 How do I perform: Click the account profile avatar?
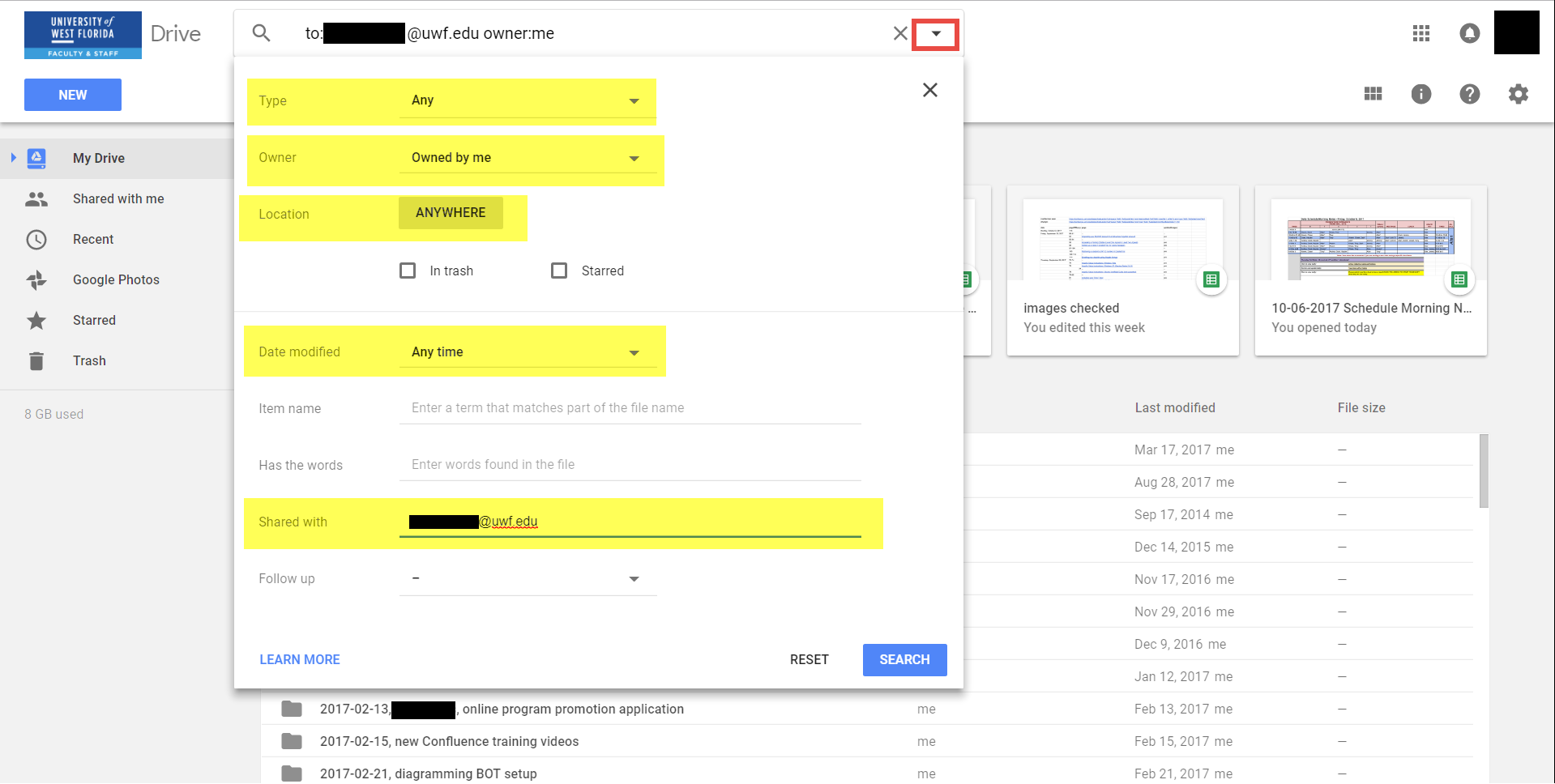click(x=1517, y=32)
